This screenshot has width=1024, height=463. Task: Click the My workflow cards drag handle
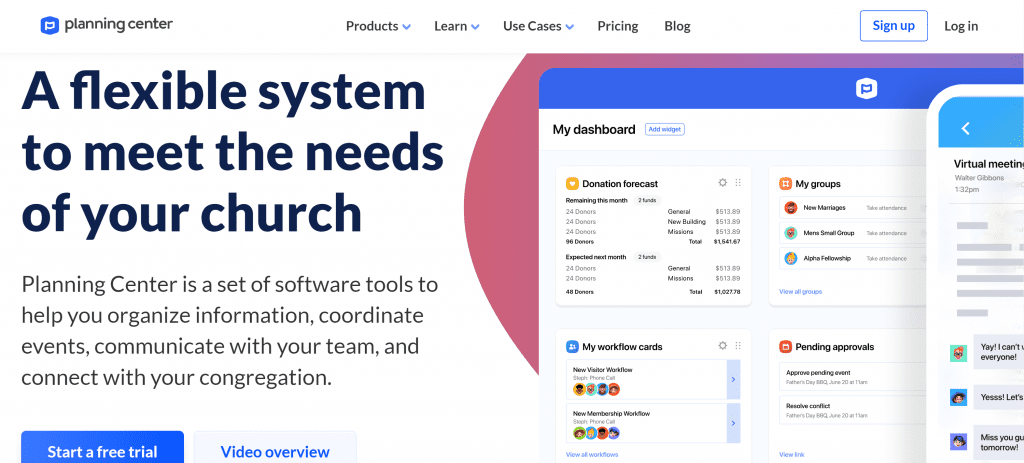point(738,346)
